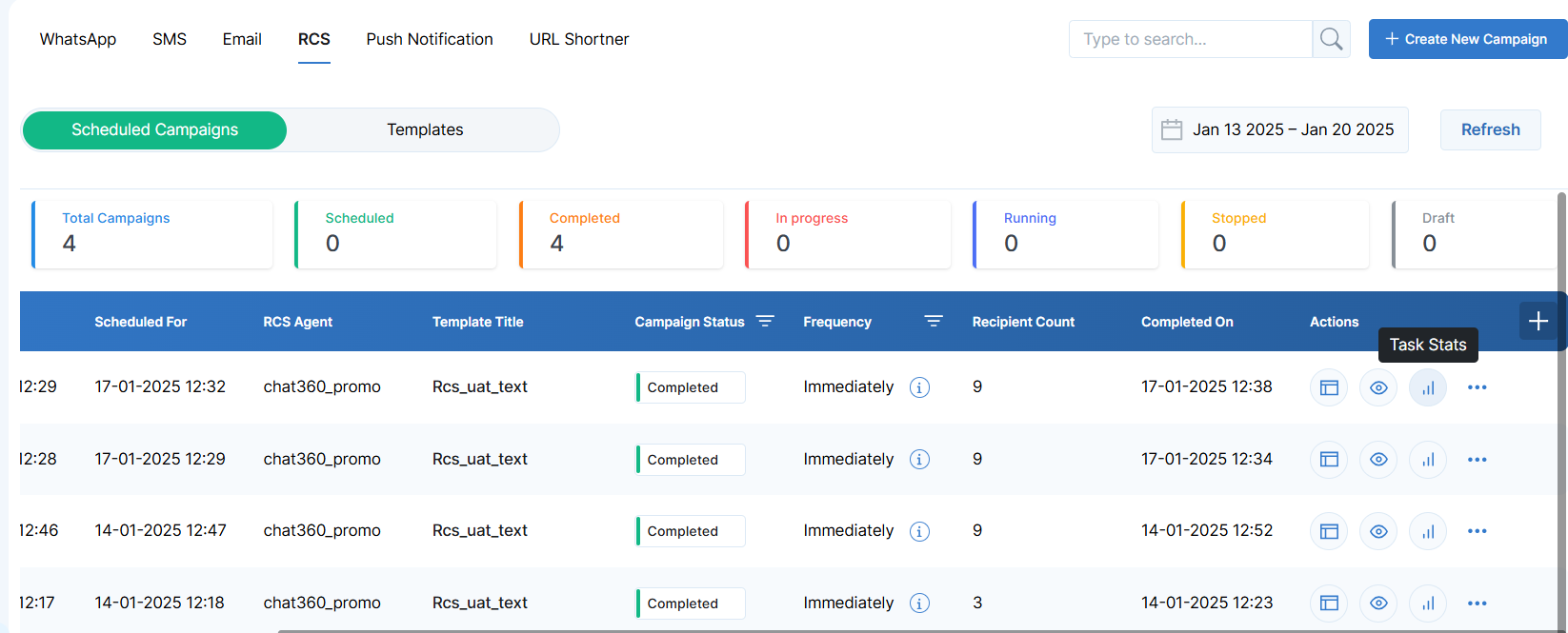Open the stats chart icon for 14-01-2025 12:18 campaign
This screenshot has width=1568, height=633.
tap(1428, 603)
